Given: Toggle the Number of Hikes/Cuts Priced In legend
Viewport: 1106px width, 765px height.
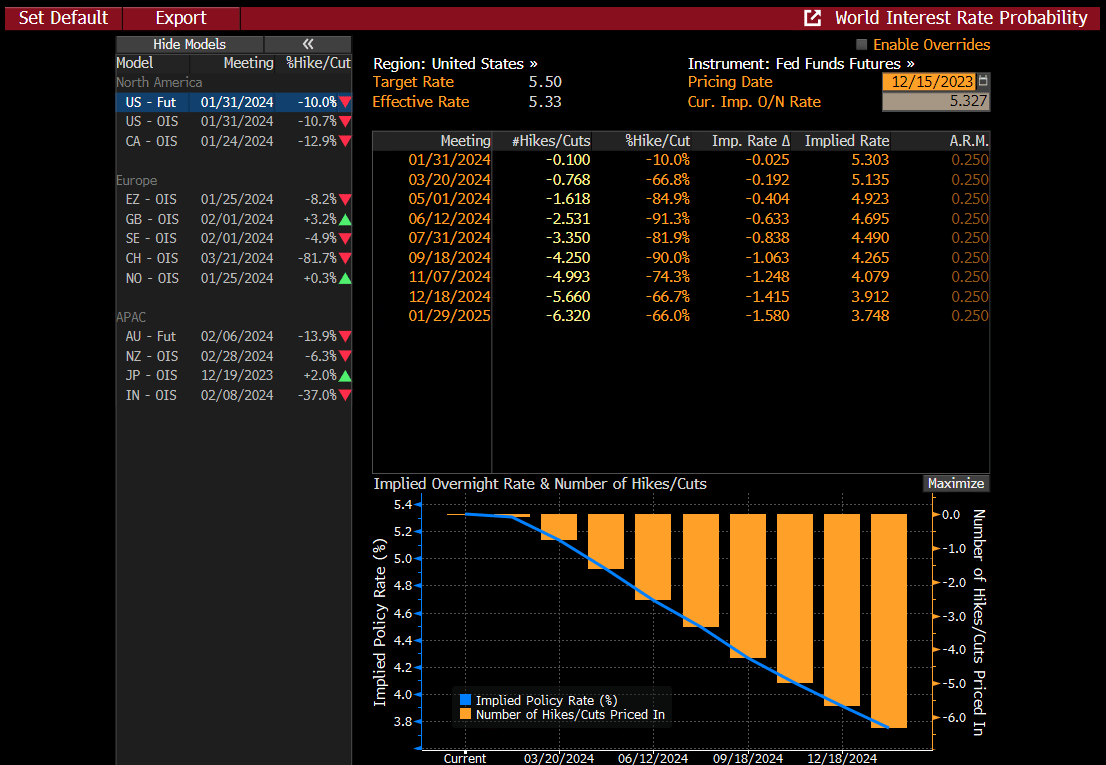Looking at the screenshot, I should (x=466, y=715).
